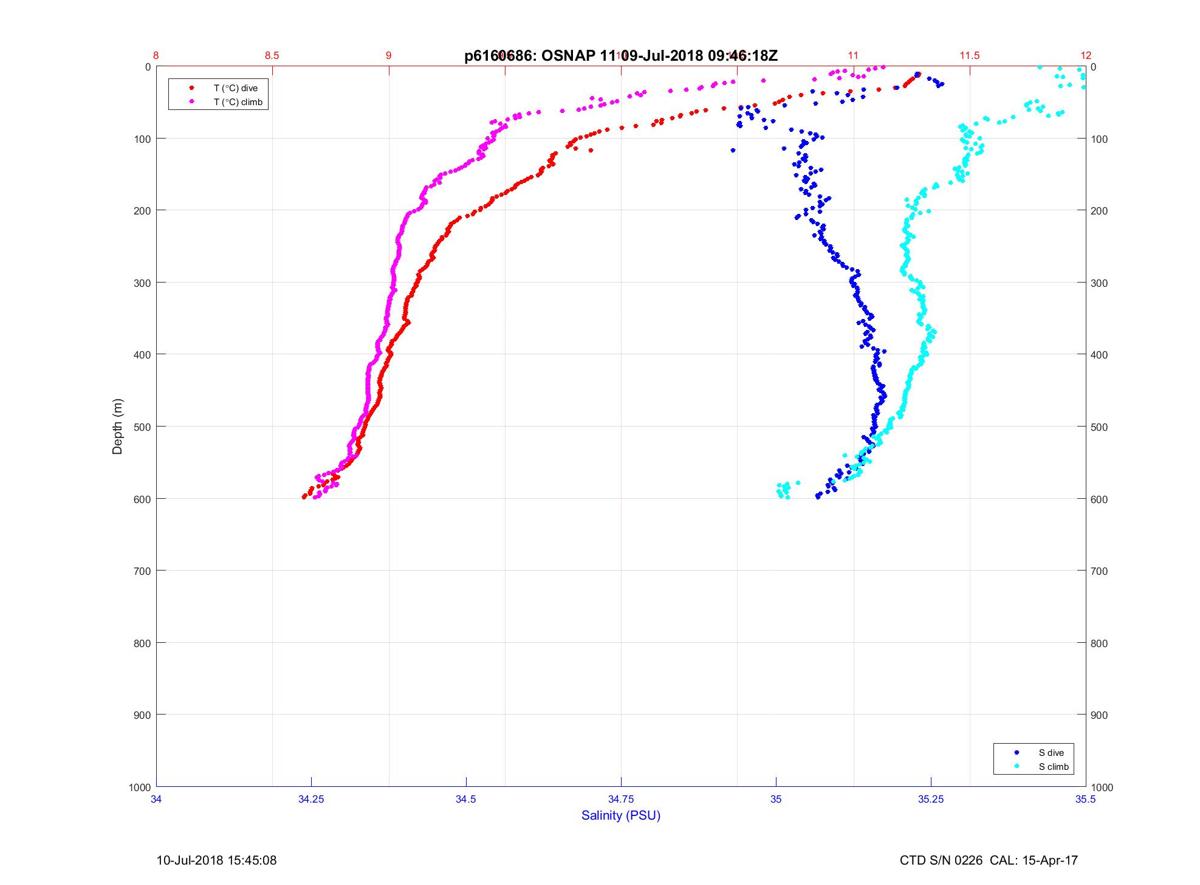The width and height of the screenshot is (1200, 885).
Task: Click the red temperature tick label 12
Action: (x=1086, y=56)
